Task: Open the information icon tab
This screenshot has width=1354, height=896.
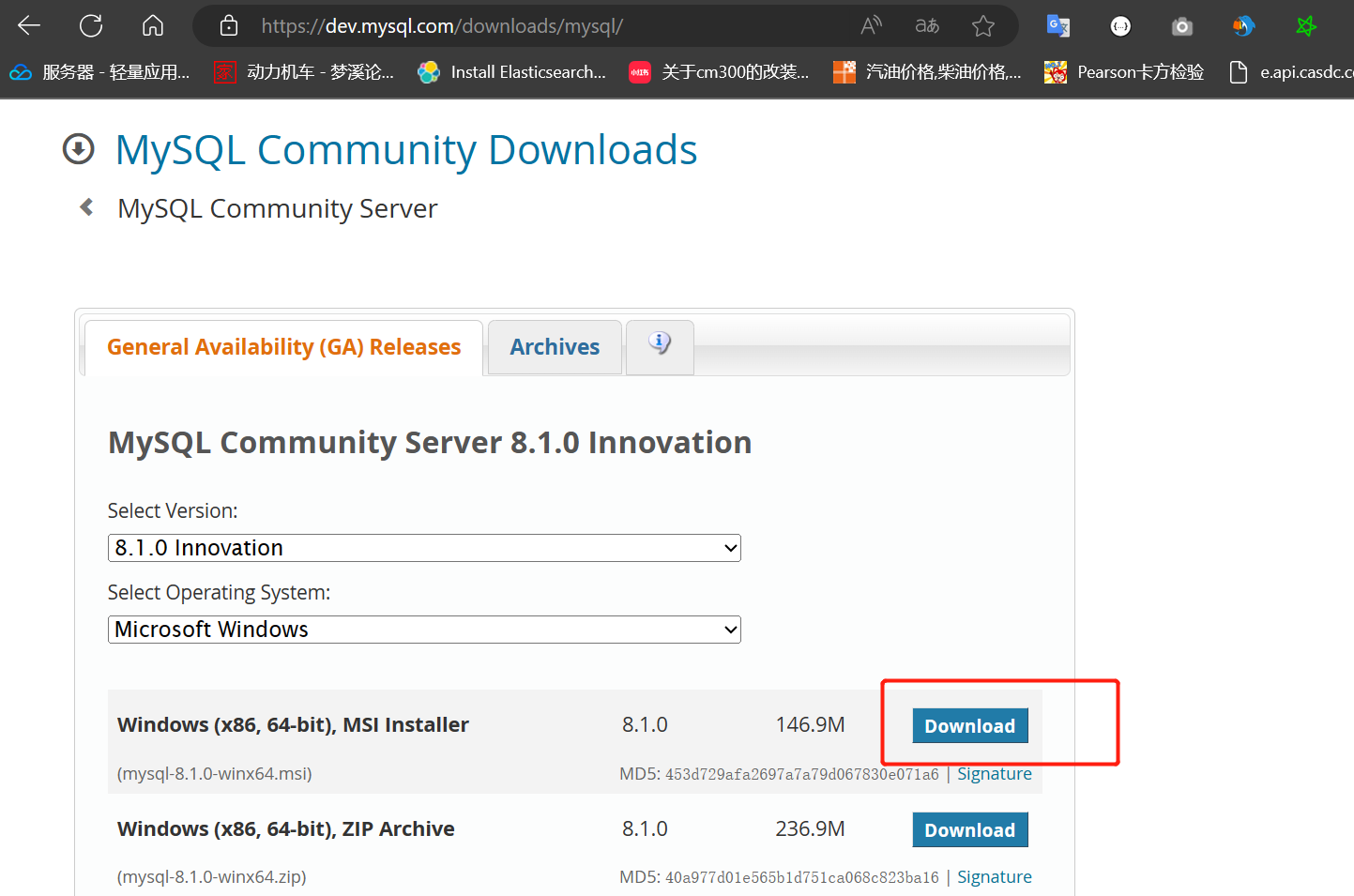Action: (x=660, y=345)
